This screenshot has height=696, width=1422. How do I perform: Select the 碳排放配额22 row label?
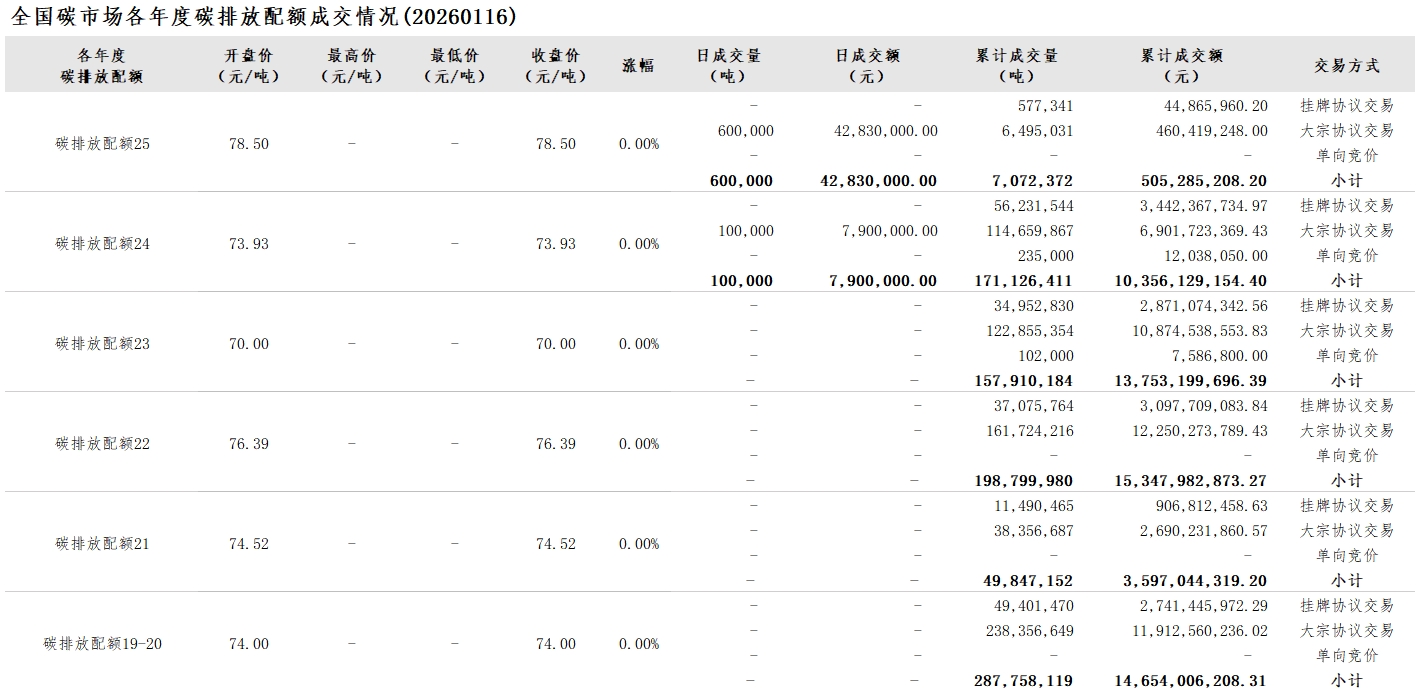[x=103, y=444]
